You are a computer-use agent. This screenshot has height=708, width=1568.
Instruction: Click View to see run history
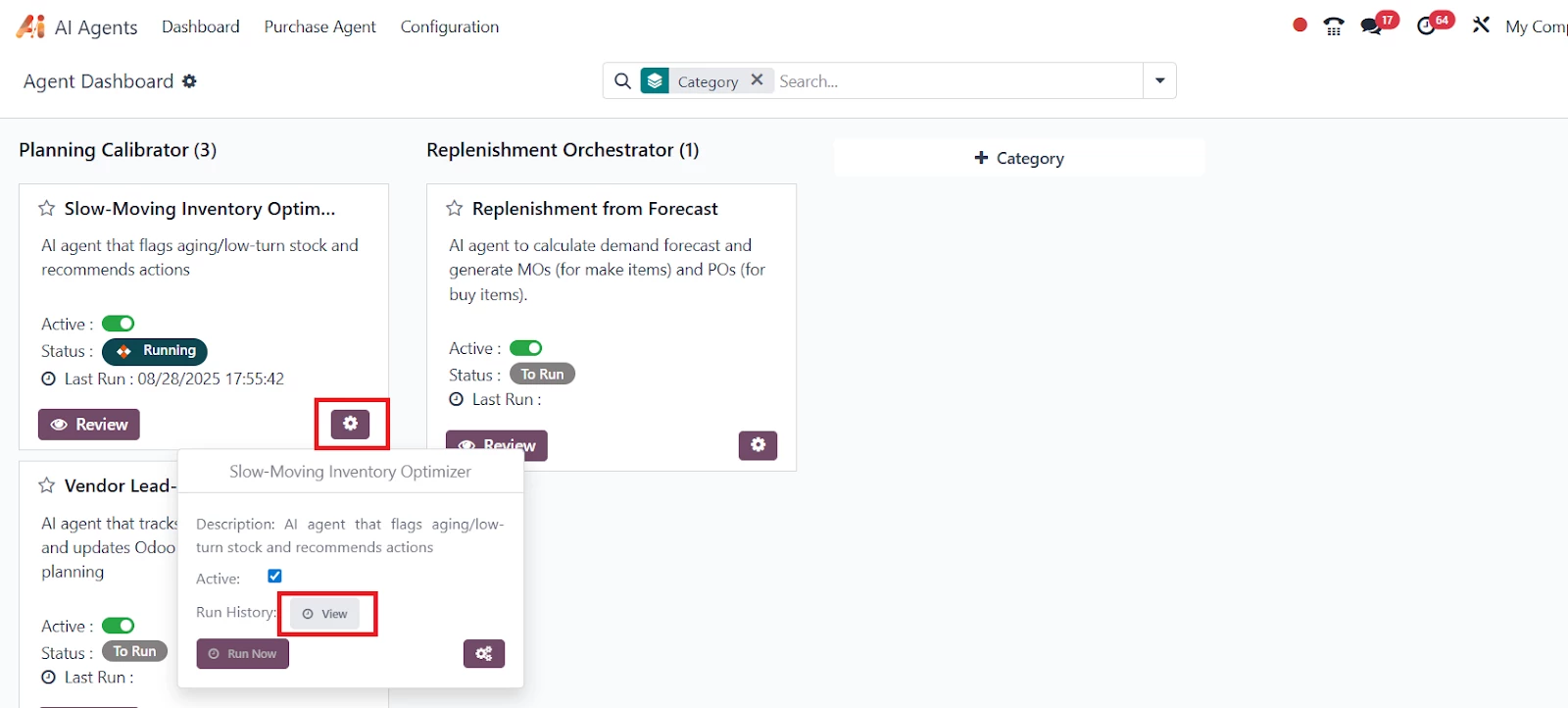pyautogui.click(x=325, y=614)
